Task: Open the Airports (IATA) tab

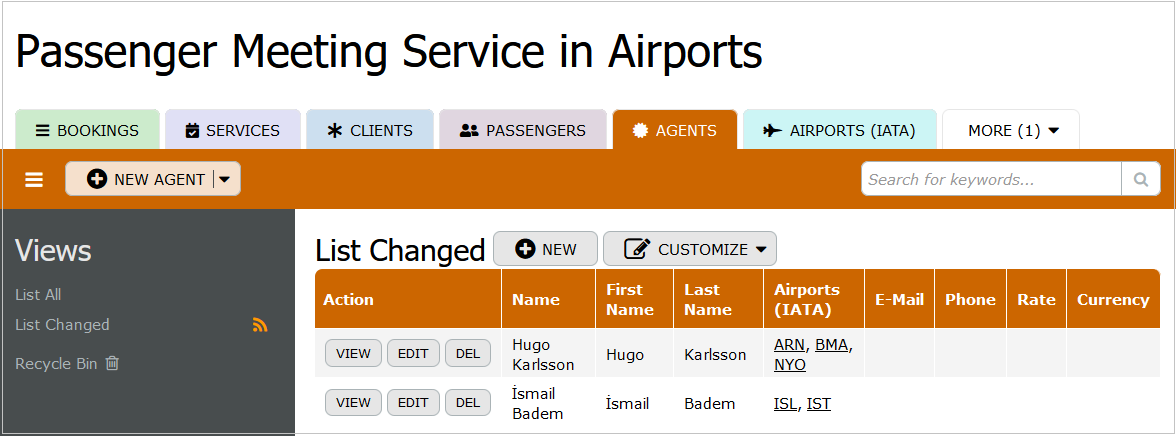Action: (839, 131)
